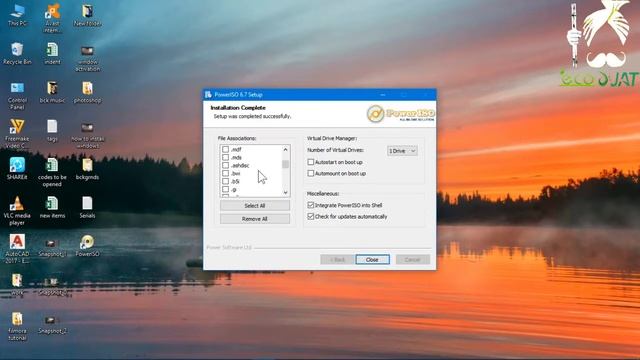Launch AutoCAD 2017 desktop shortcut

coord(17,249)
